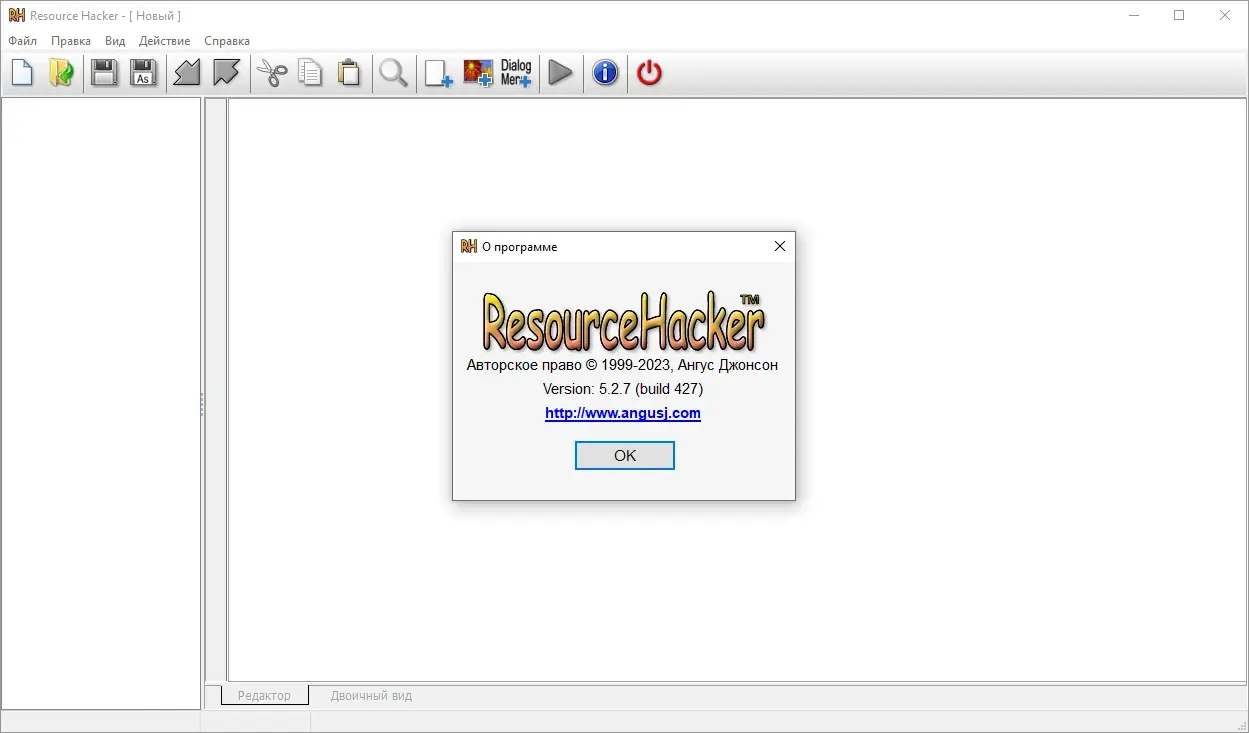The height and width of the screenshot is (733, 1249).
Task: Click the New blank script toolbar icon
Action: click(22, 73)
